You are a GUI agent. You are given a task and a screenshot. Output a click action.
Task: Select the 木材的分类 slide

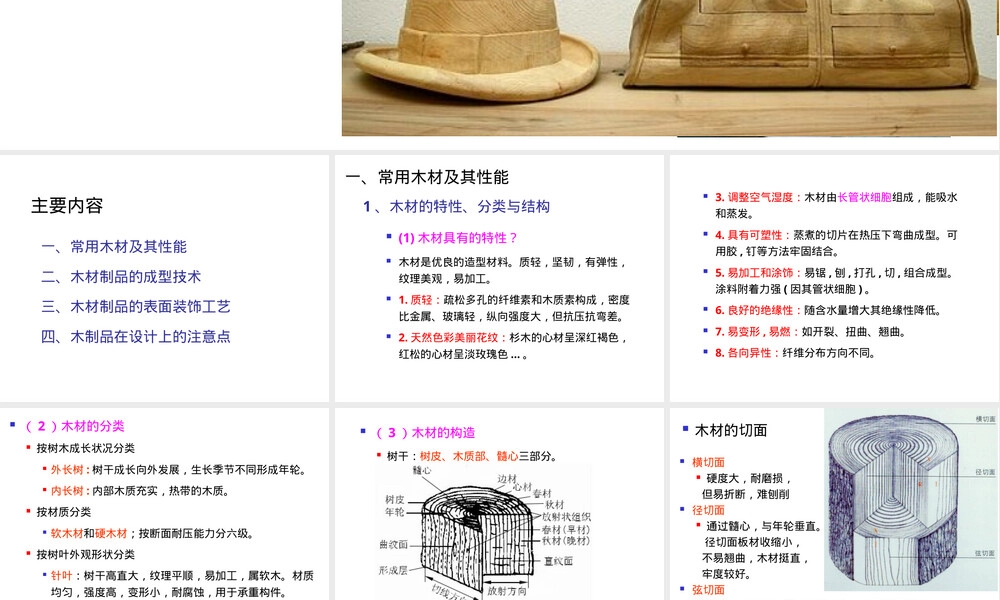[x=165, y=504]
